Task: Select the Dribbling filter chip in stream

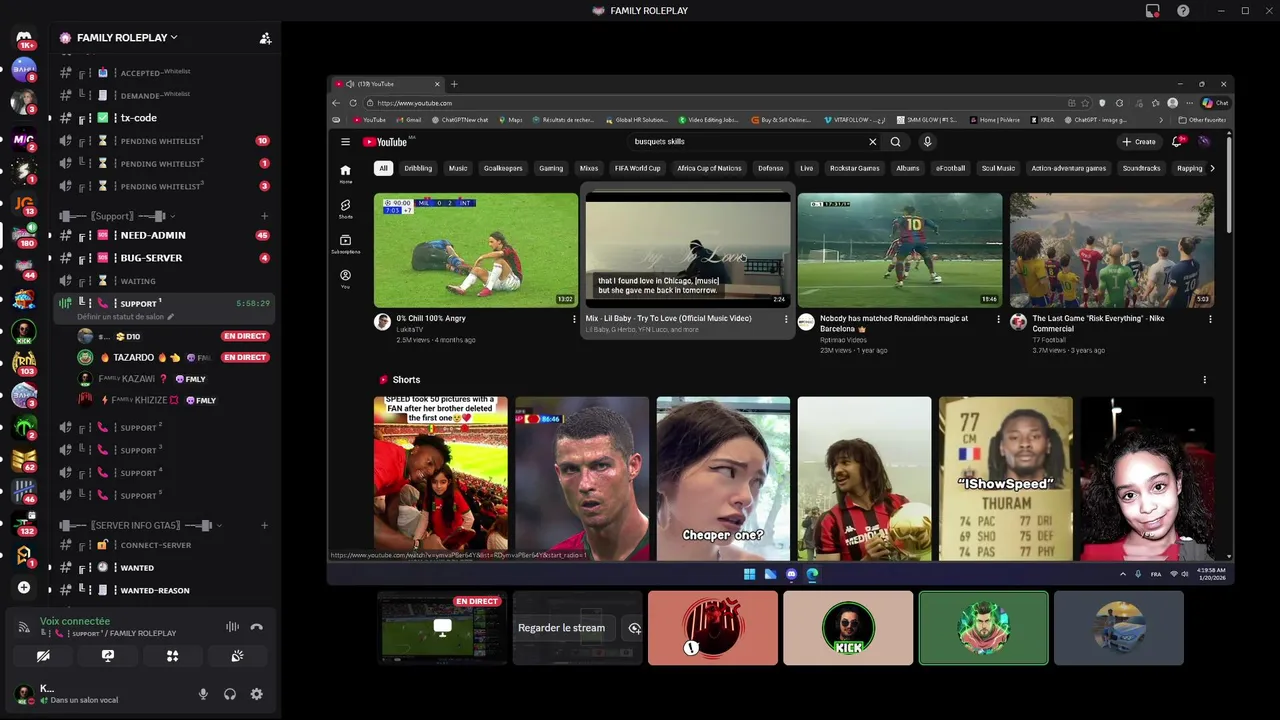Action: pos(418,168)
